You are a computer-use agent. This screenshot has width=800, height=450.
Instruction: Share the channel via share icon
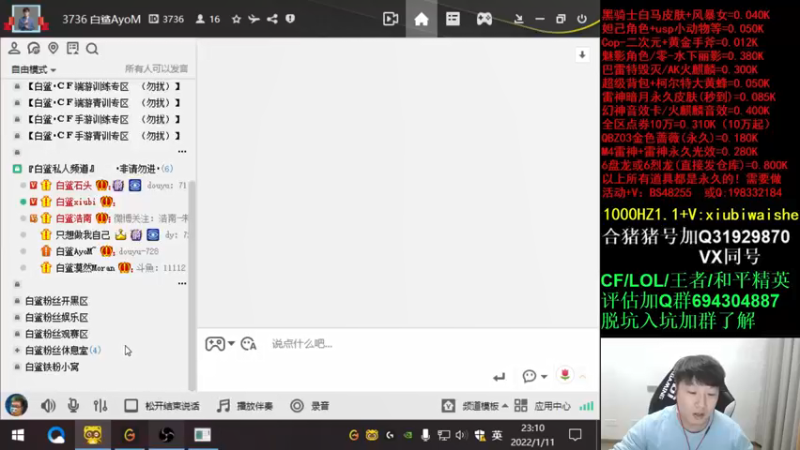coord(272,19)
